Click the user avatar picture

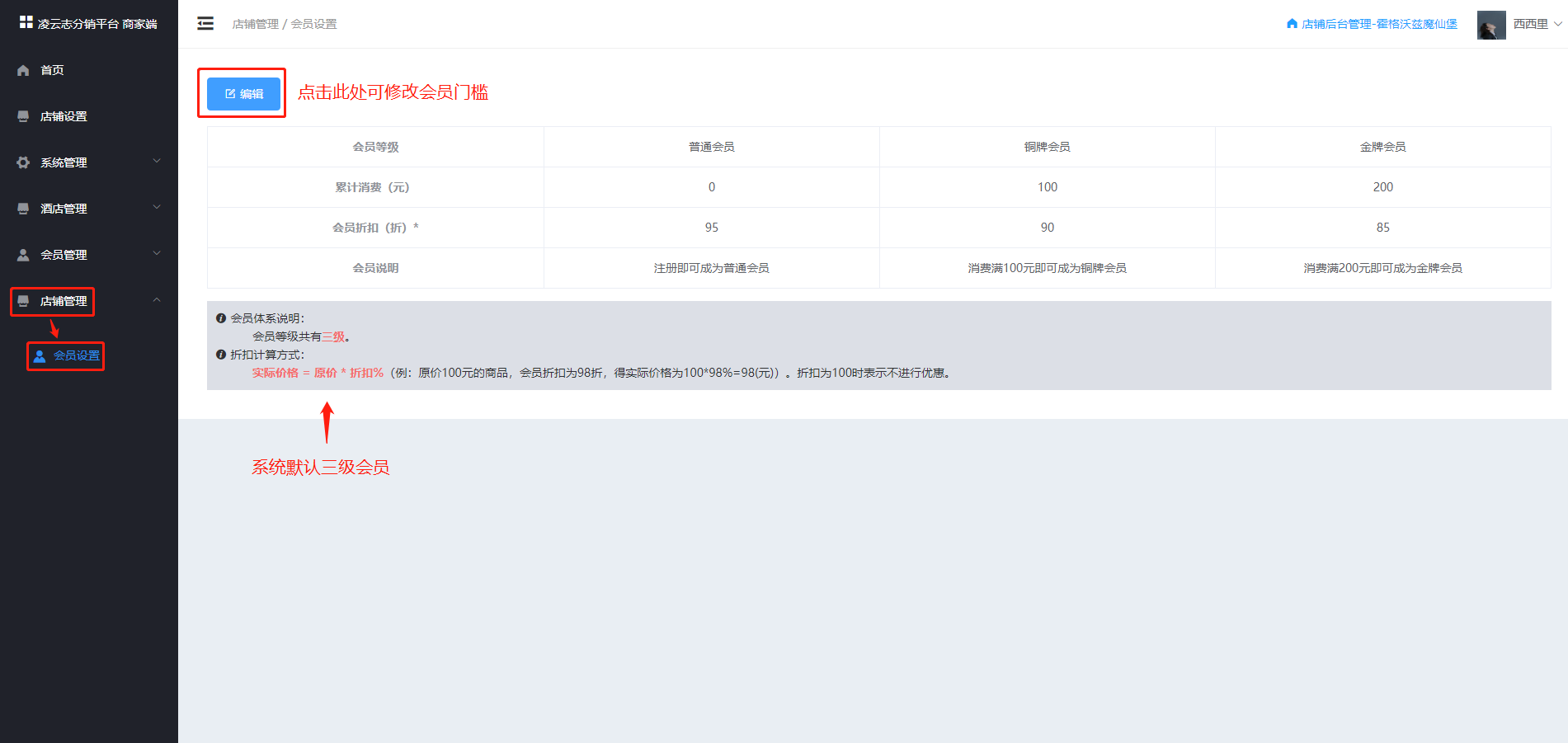(x=1491, y=25)
